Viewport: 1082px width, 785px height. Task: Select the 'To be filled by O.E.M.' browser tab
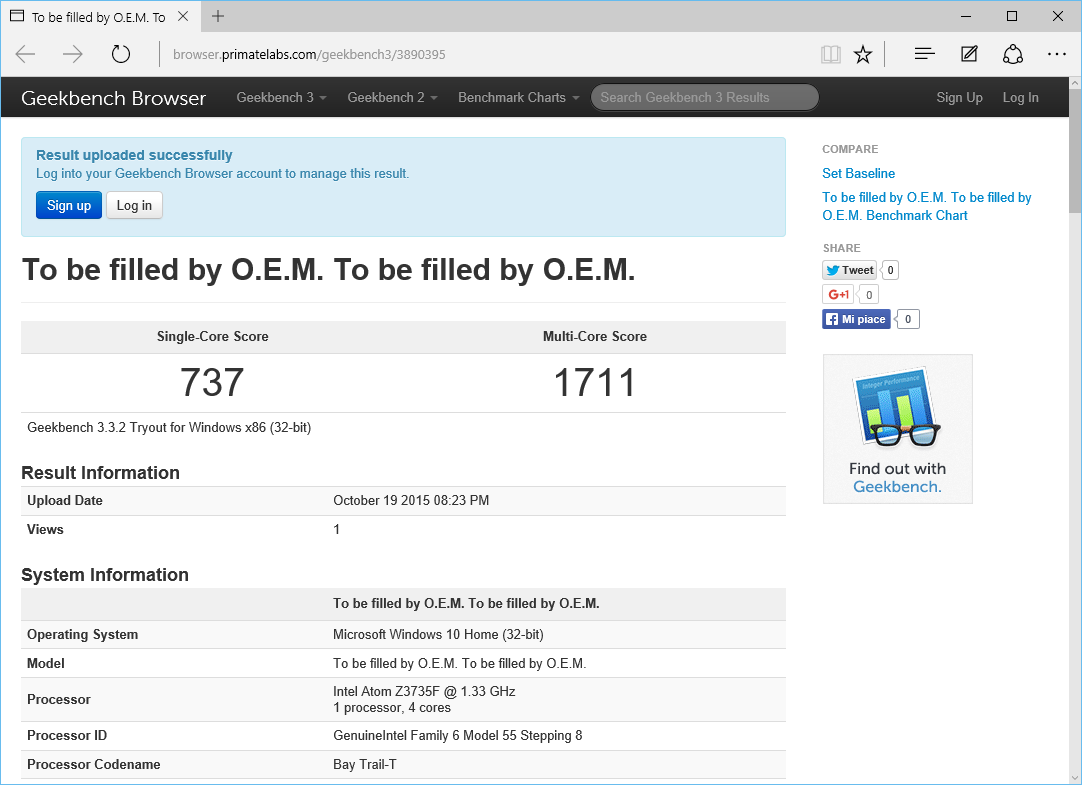(x=99, y=17)
